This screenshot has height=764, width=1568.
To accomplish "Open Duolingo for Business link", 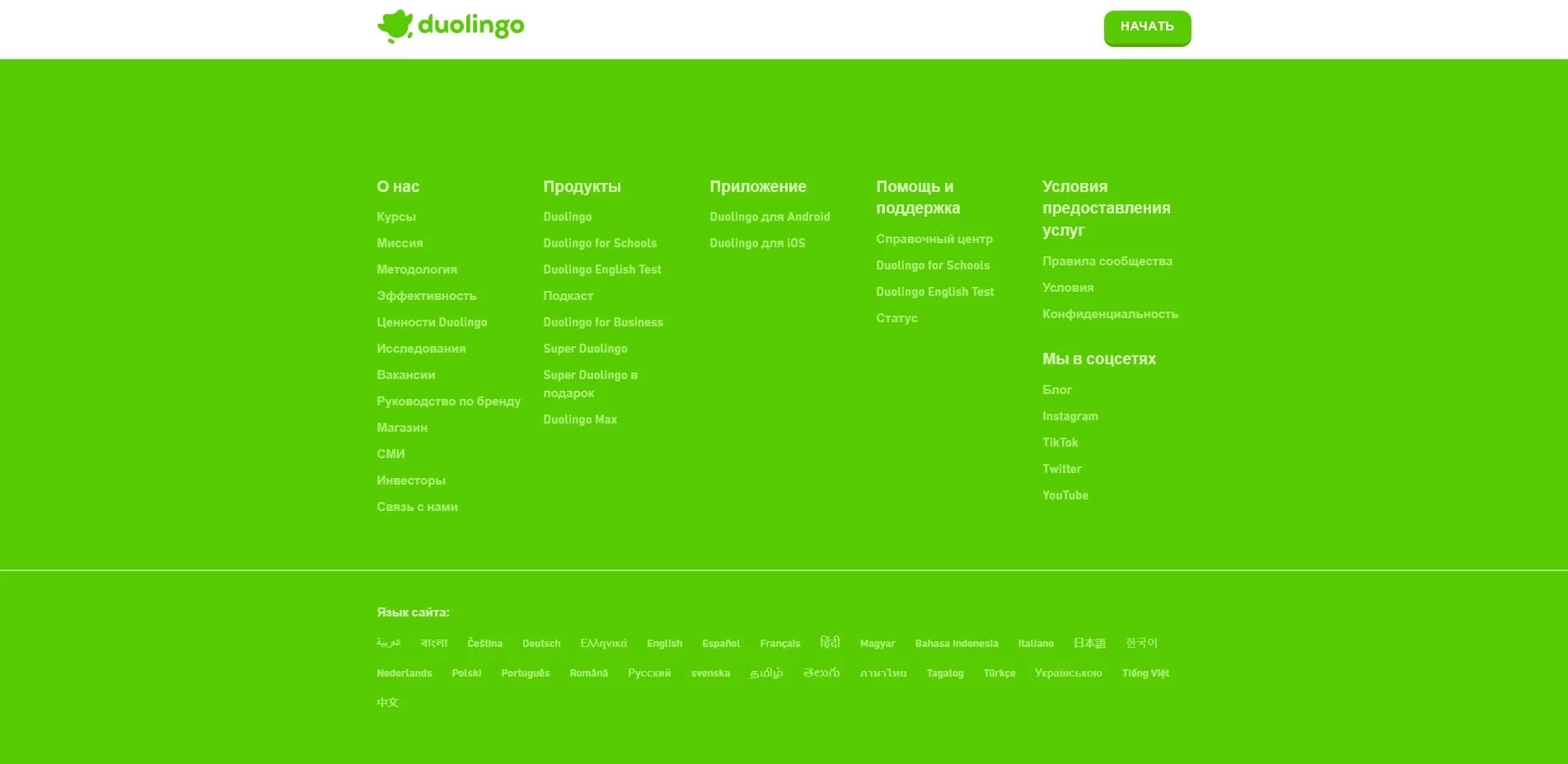I will pos(602,322).
